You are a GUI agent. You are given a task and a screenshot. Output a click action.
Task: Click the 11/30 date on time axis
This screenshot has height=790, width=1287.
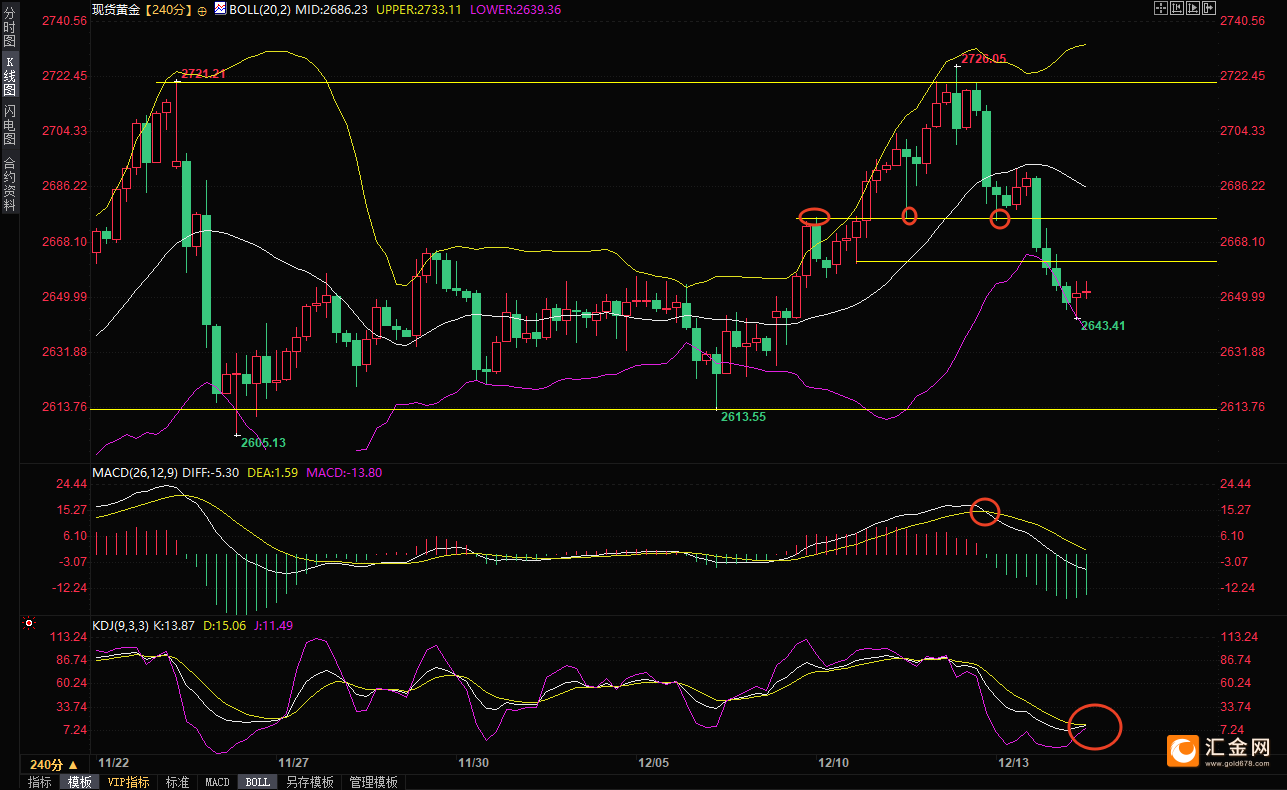point(473,762)
